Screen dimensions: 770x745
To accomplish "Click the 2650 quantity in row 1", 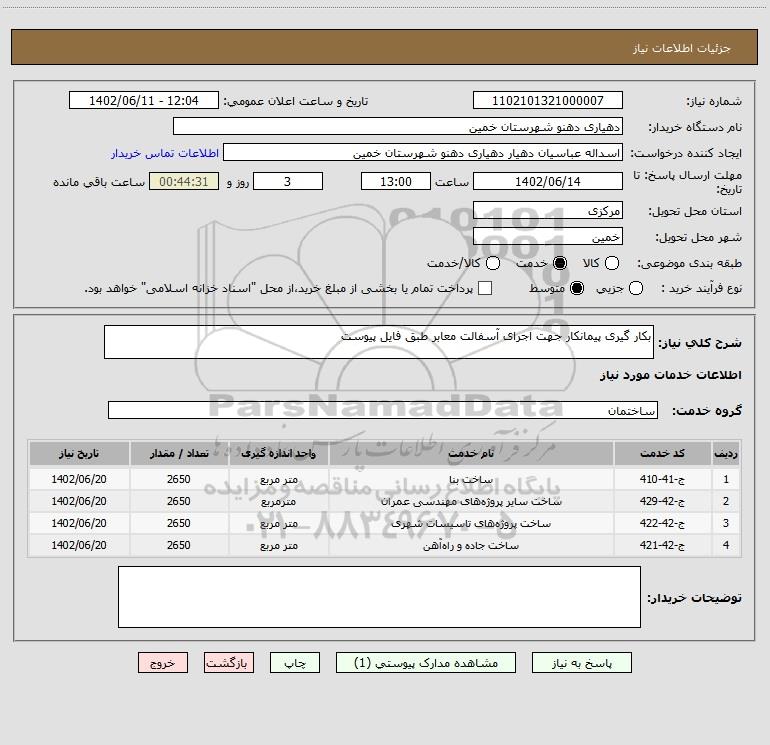I will pyautogui.click(x=178, y=479).
